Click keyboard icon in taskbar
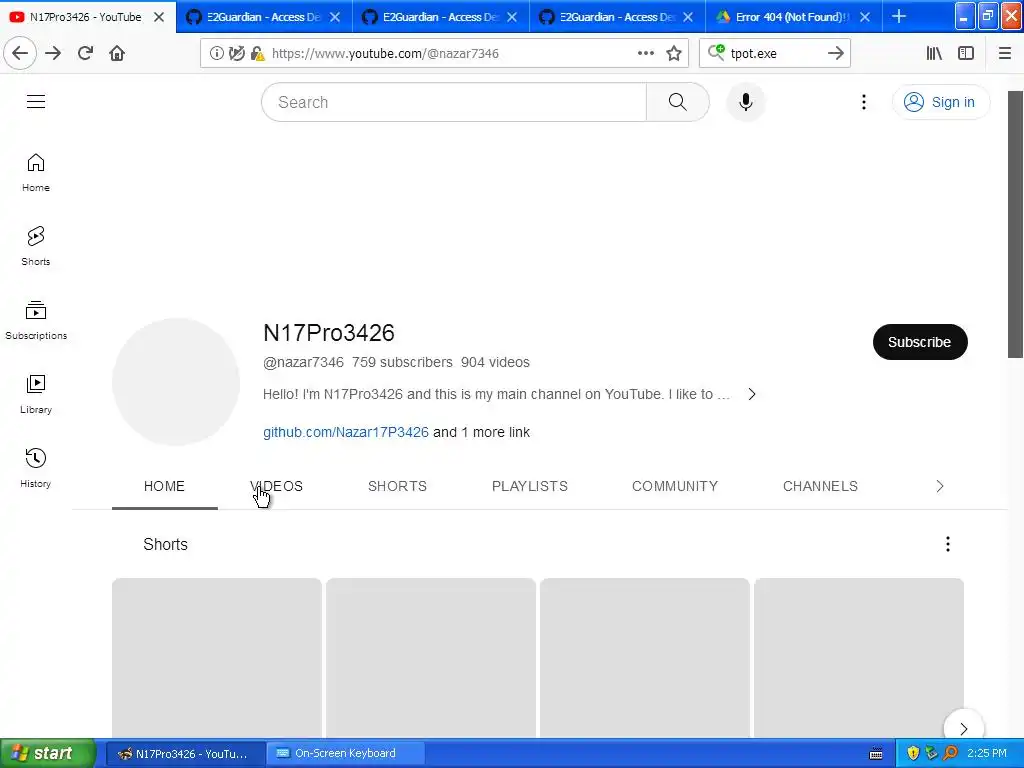The height and width of the screenshot is (768, 1024). (876, 754)
